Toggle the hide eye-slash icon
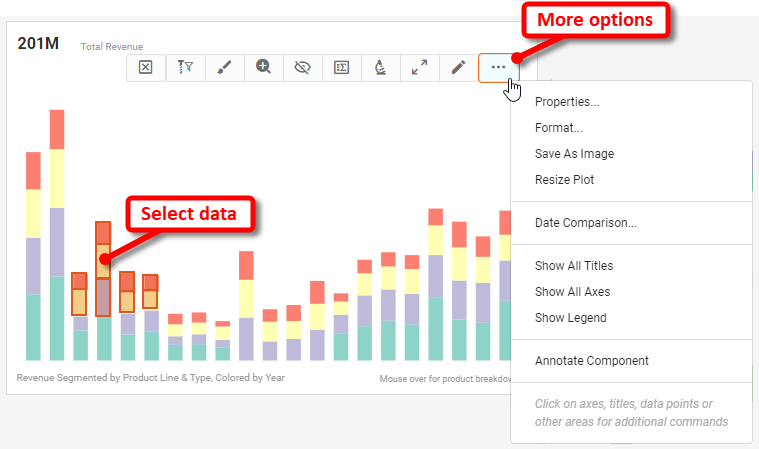 tap(302, 67)
